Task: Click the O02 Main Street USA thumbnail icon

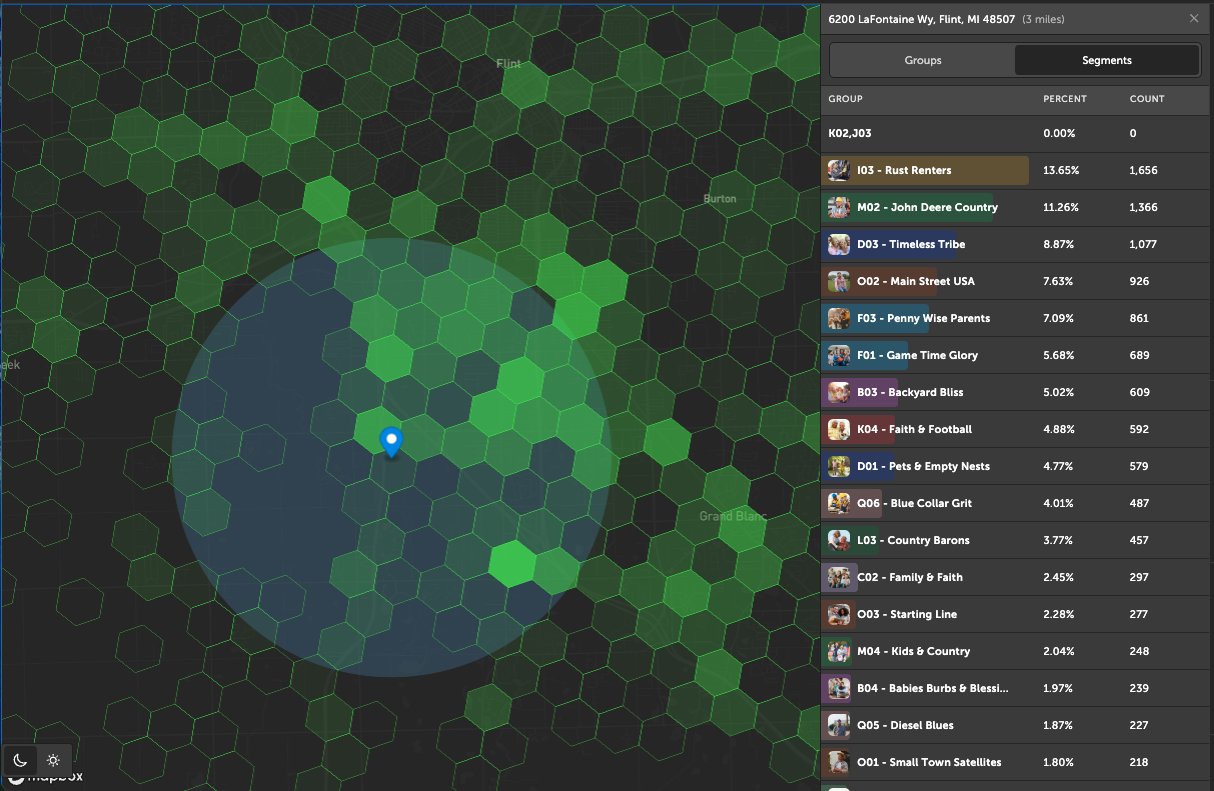Action: (x=839, y=281)
